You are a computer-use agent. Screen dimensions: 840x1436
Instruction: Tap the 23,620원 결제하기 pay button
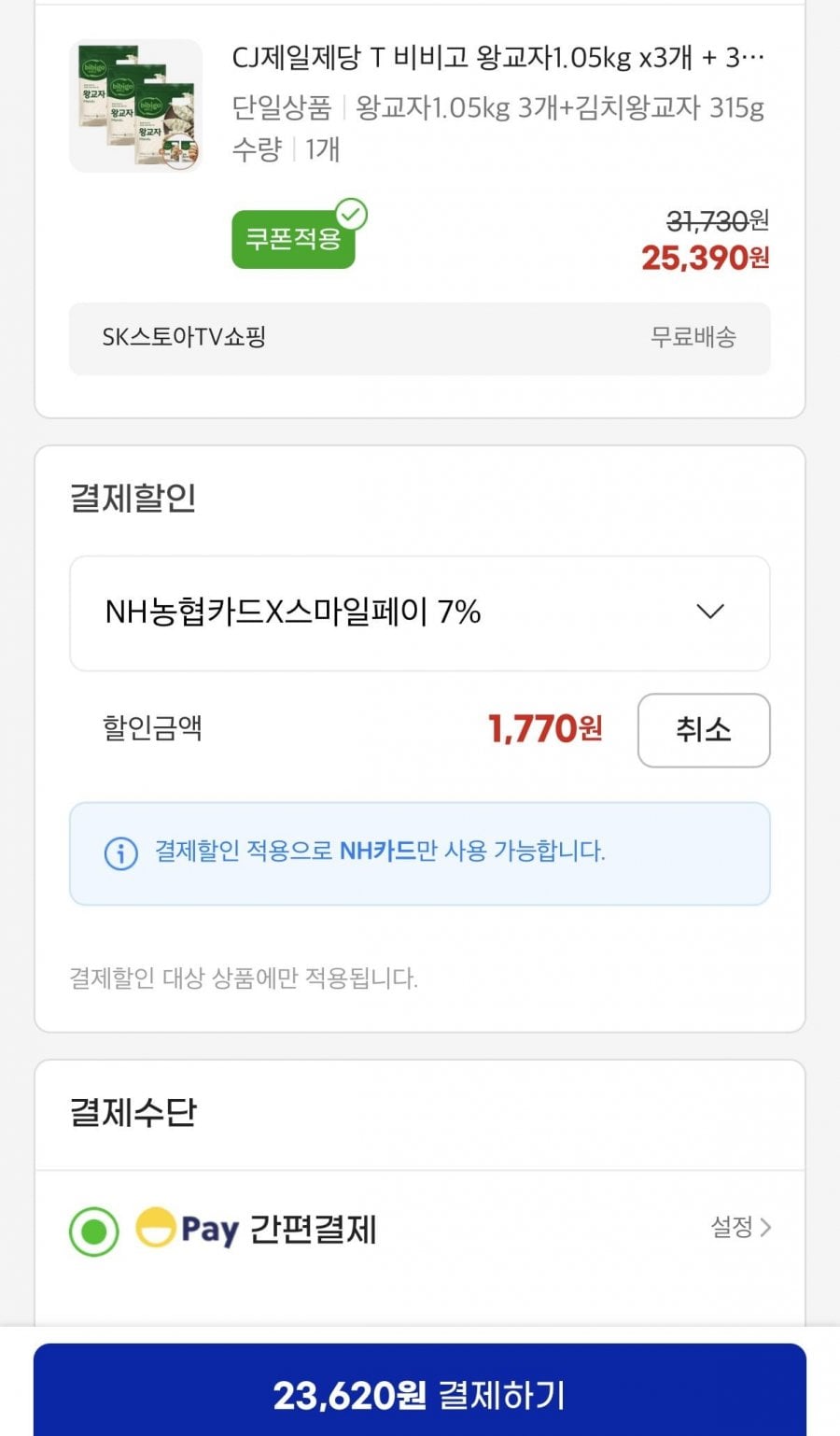pos(420,1395)
